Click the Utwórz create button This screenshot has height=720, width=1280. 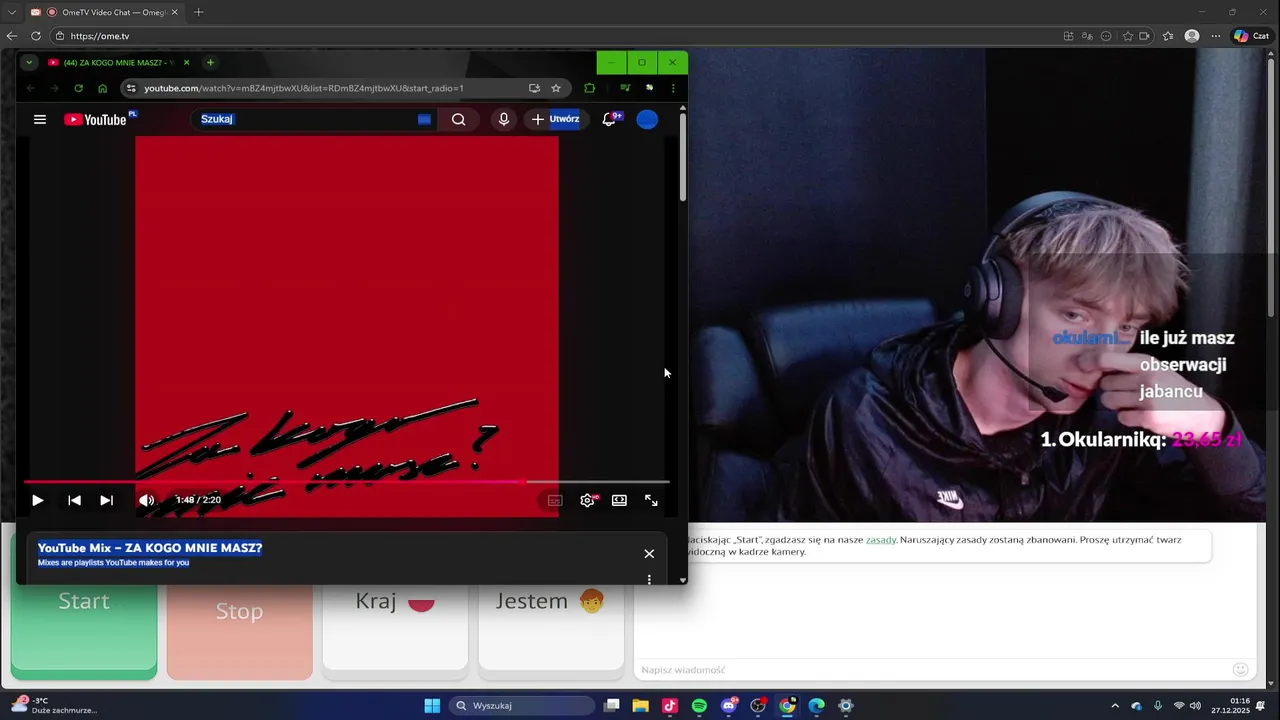click(555, 119)
